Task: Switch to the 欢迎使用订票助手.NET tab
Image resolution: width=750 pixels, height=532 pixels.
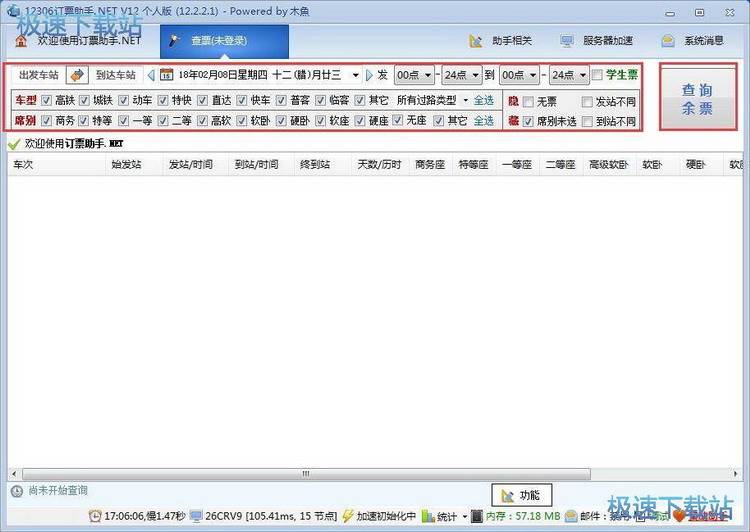Action: click(79, 41)
